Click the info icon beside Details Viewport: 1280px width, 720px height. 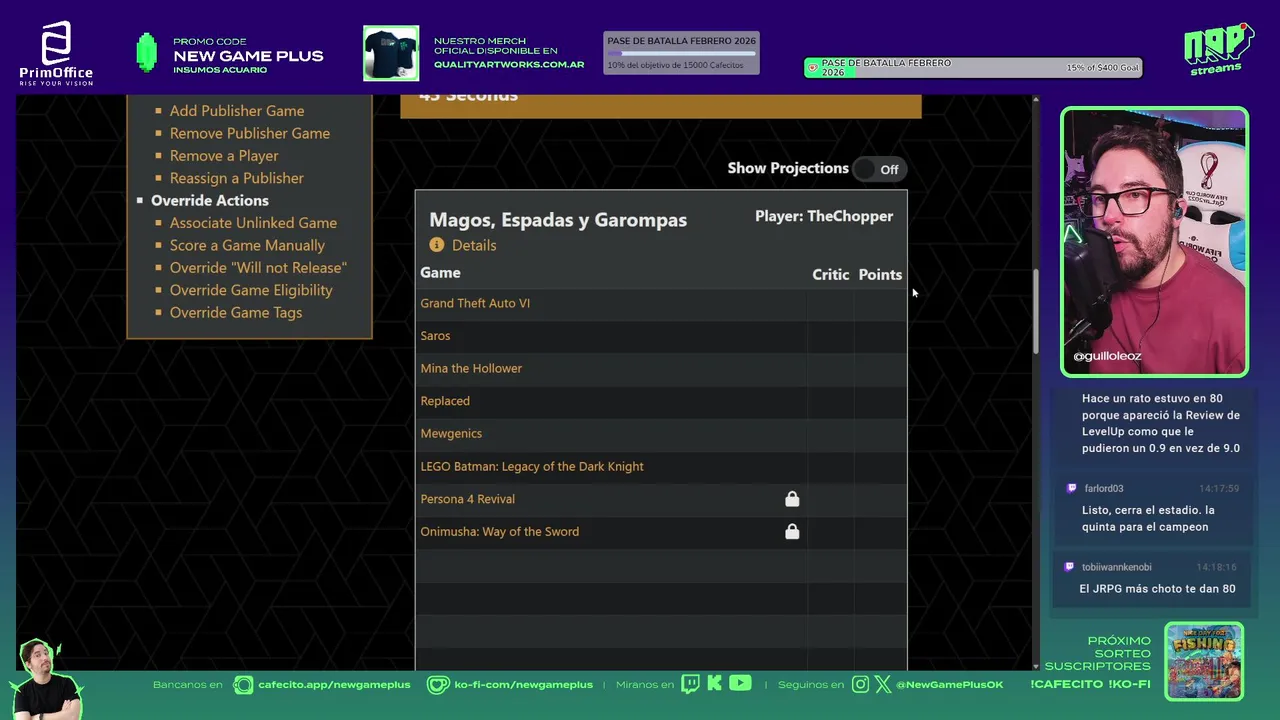(436, 245)
